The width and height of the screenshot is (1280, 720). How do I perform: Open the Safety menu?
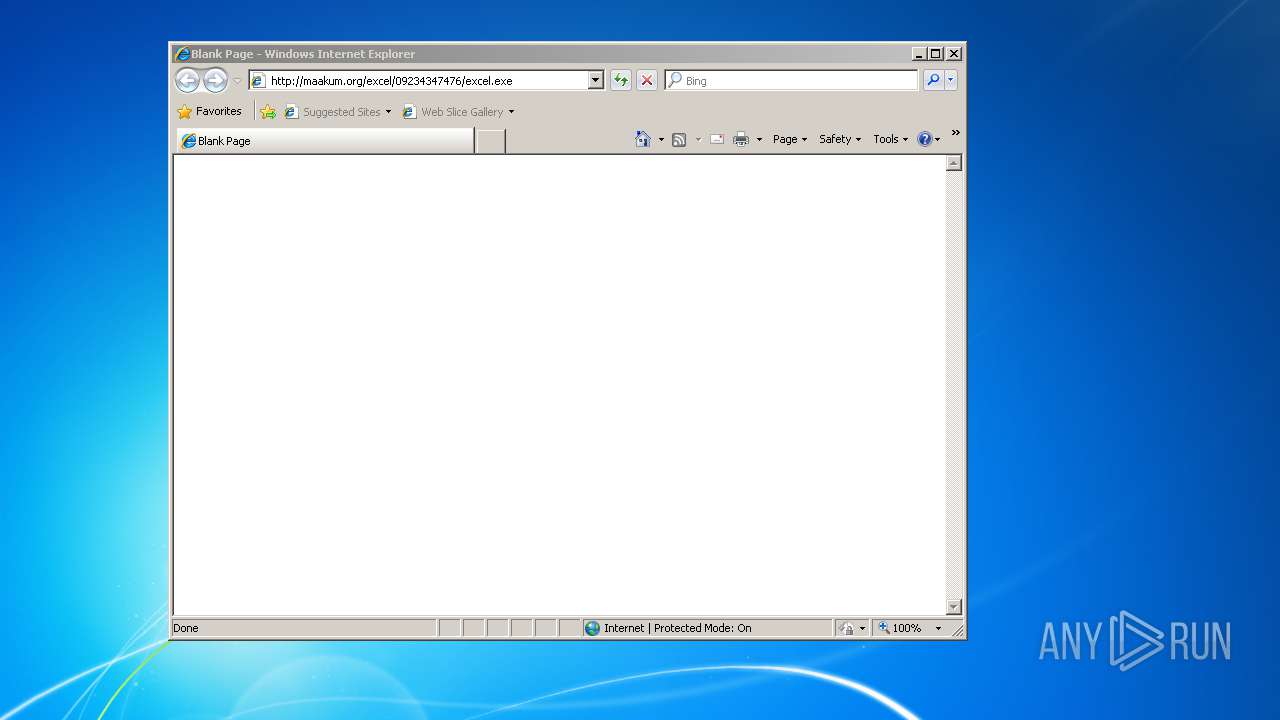click(x=840, y=140)
